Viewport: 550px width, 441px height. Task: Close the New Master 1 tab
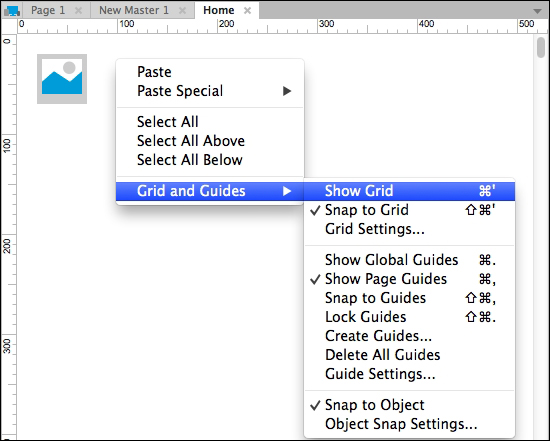click(182, 11)
